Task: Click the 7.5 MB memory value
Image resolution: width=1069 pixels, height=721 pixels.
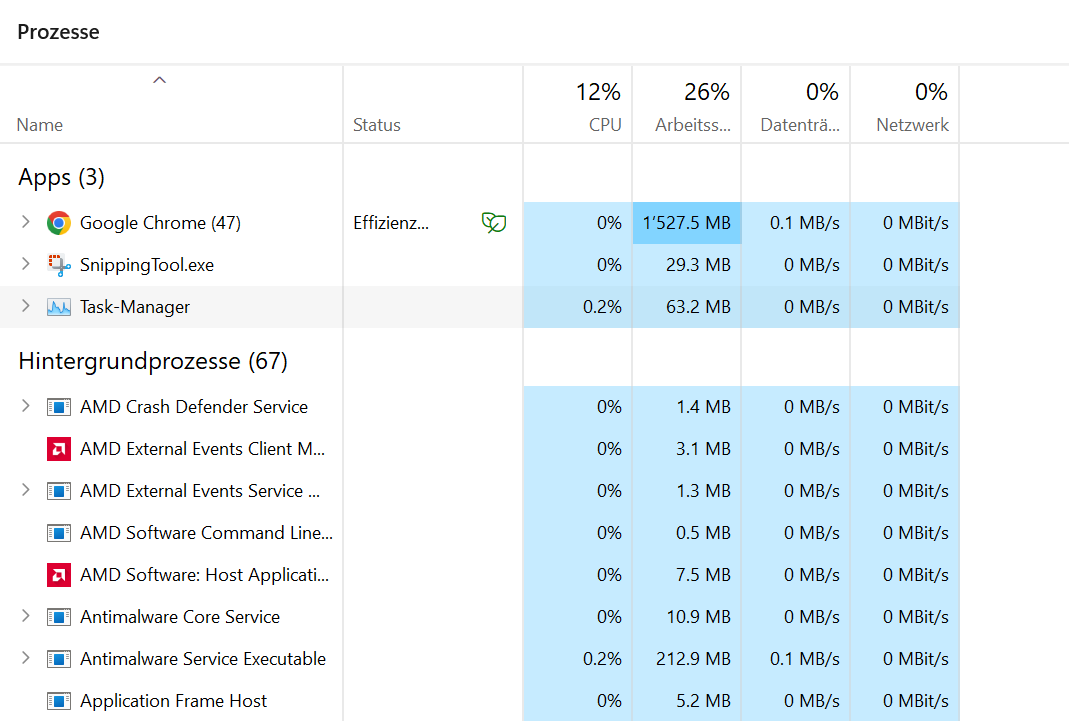Action: 703,575
